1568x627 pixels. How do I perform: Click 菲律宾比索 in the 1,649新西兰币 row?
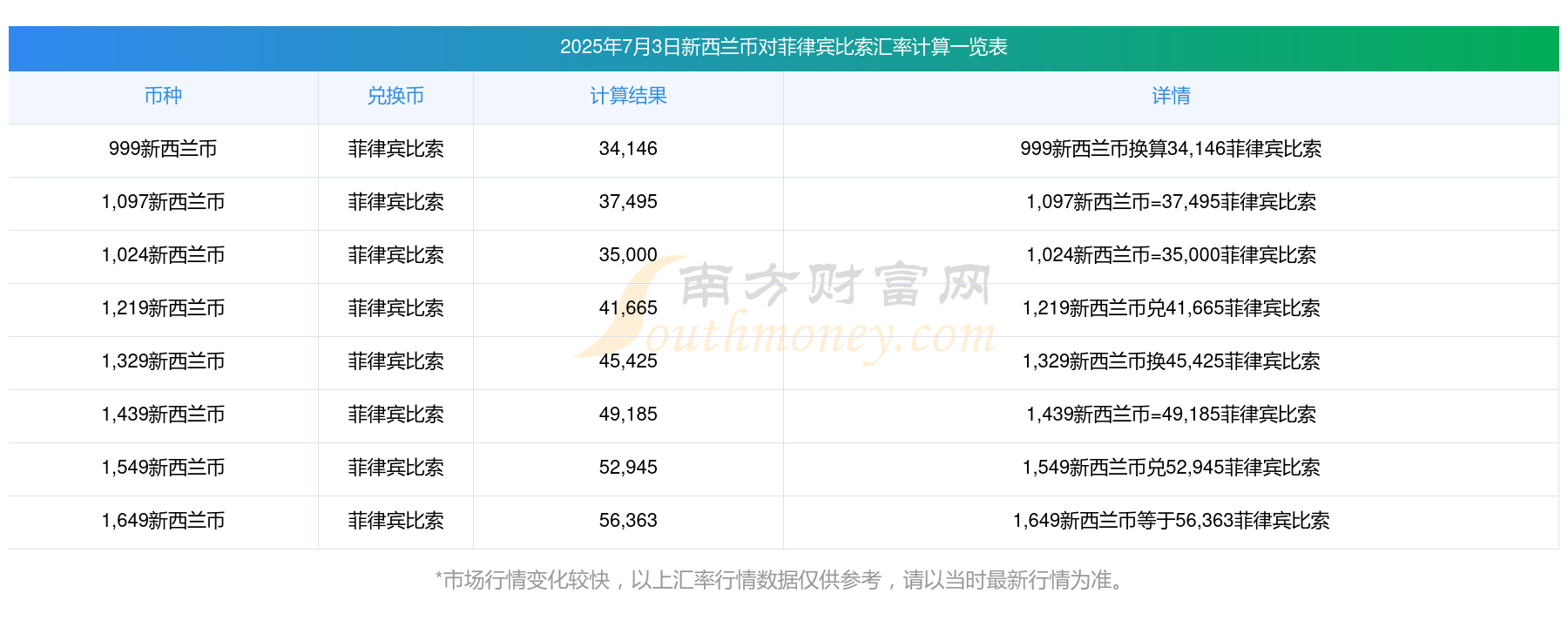395,521
